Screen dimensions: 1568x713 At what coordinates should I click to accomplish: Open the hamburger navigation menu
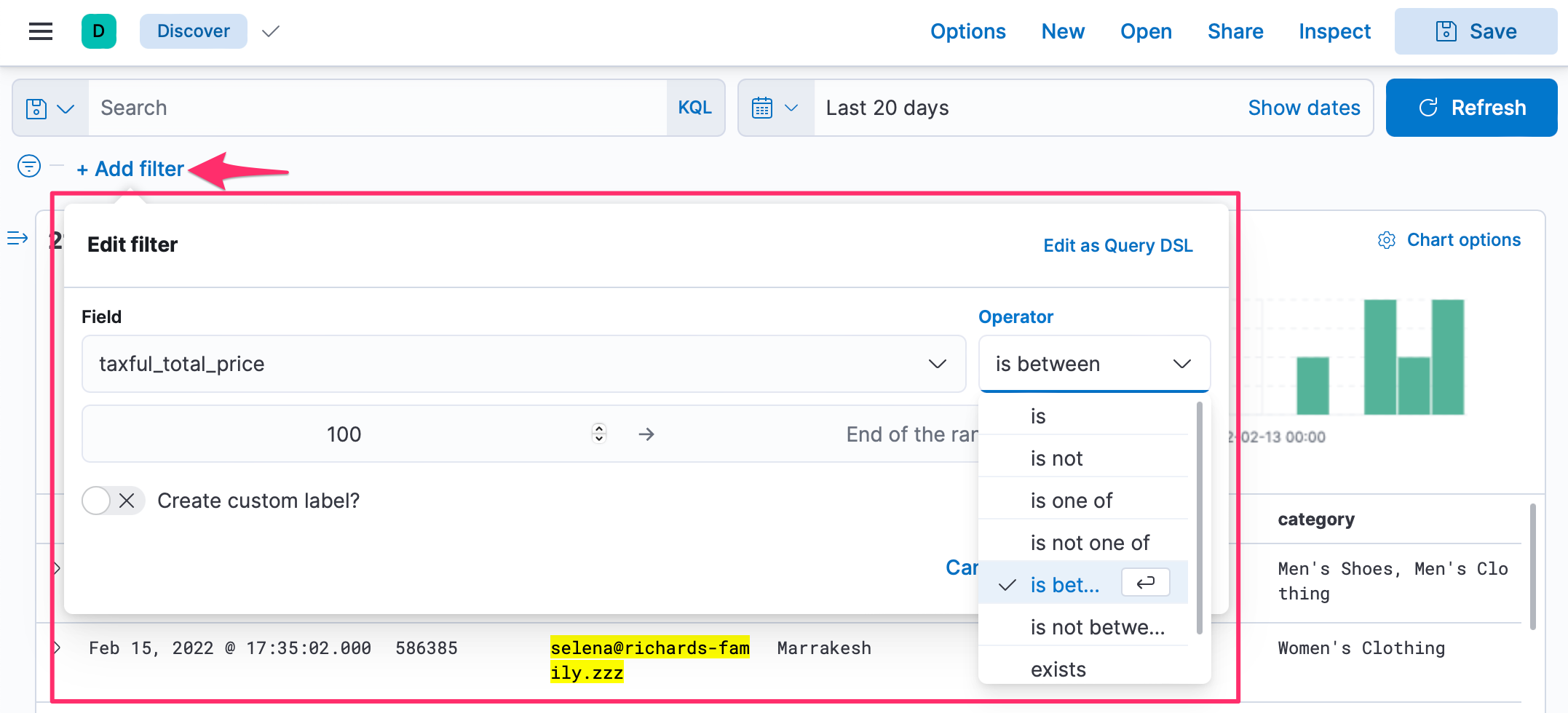click(41, 31)
